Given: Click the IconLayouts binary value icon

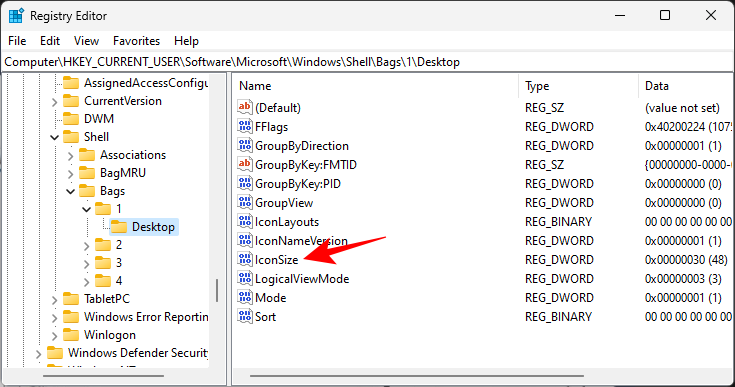Looking at the screenshot, I should click(x=245, y=222).
